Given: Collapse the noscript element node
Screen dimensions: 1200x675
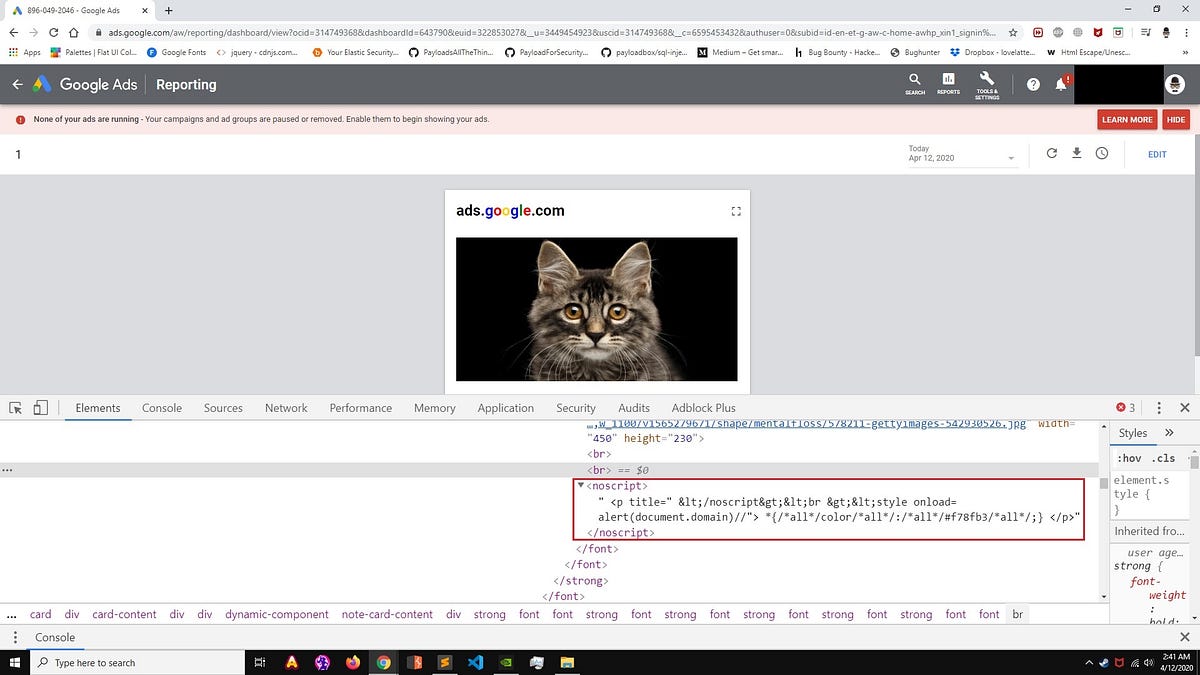Looking at the screenshot, I should pos(581,485).
